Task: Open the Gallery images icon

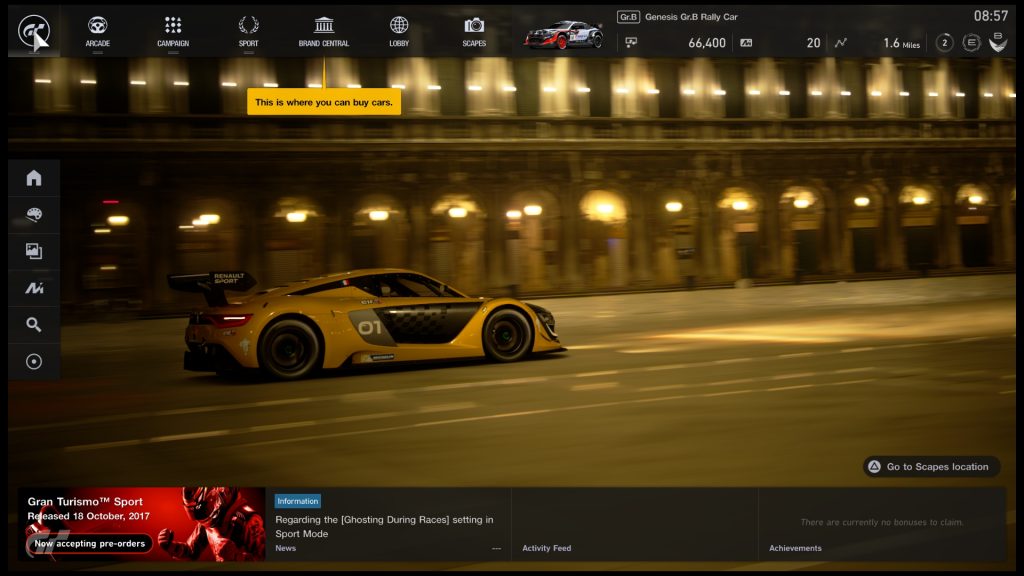Action: [x=34, y=251]
